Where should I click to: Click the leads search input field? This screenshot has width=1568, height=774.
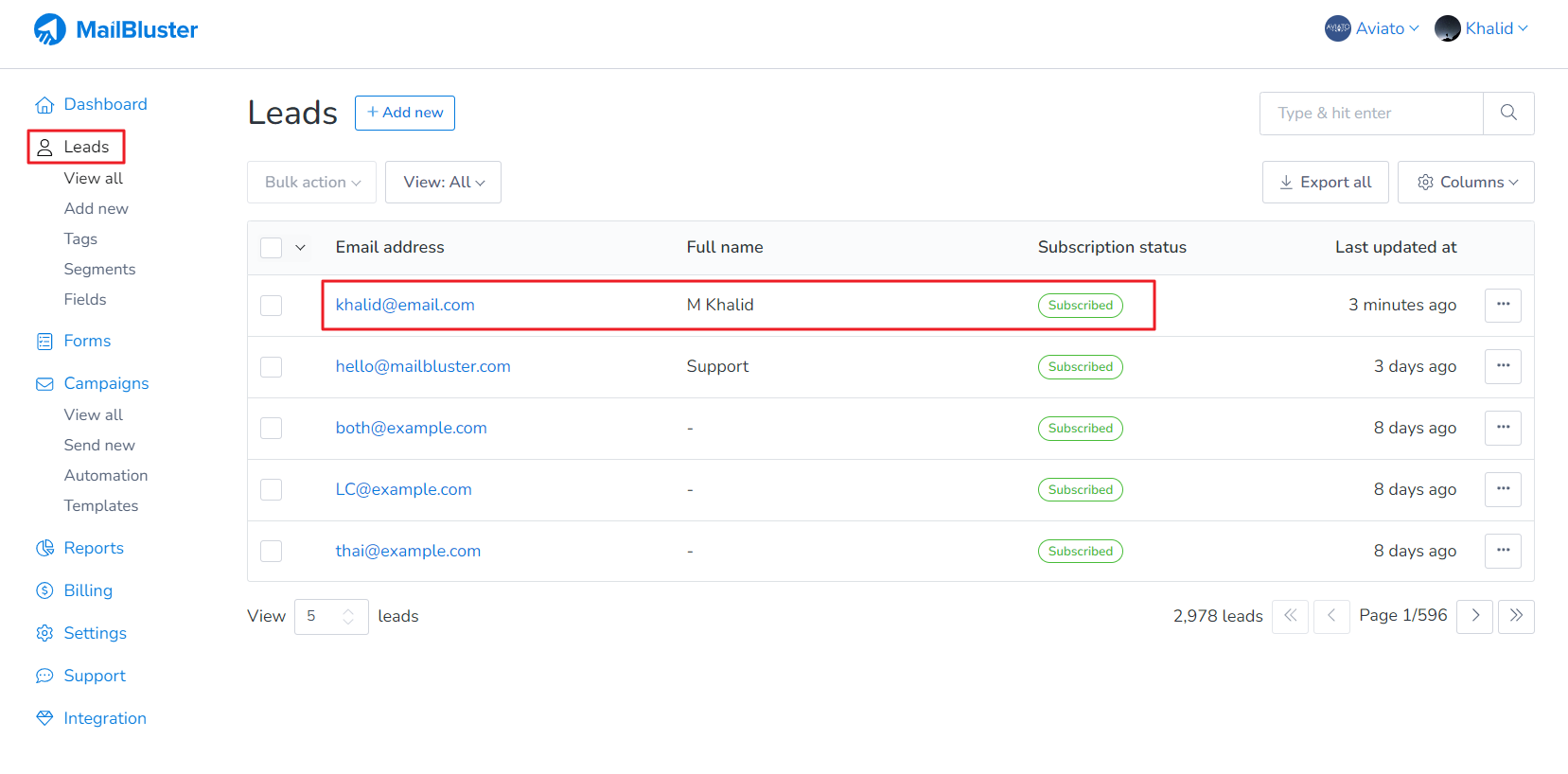click(1370, 114)
